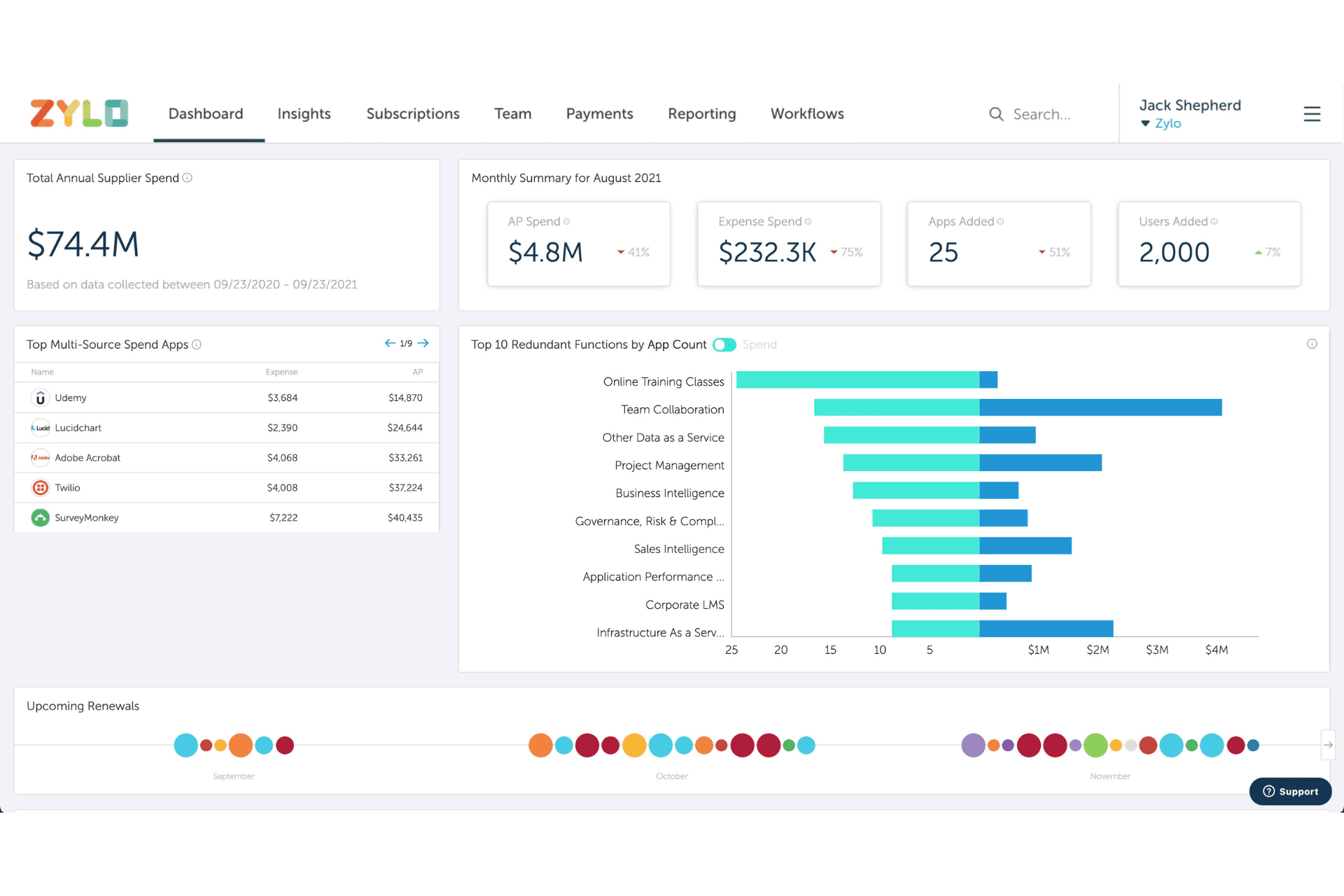1344x896 pixels.
Task: Open the Insights tab
Action: tap(304, 114)
